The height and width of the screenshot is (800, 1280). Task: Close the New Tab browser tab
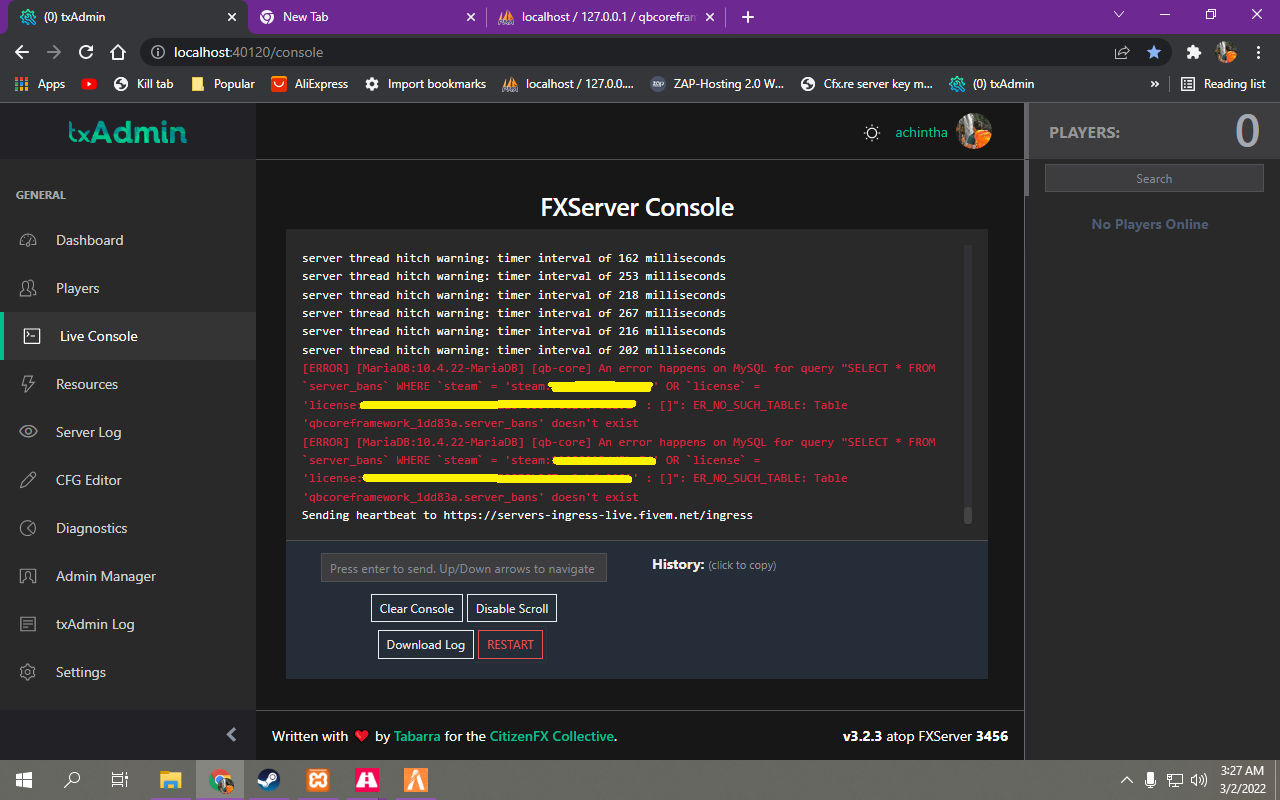(x=471, y=17)
